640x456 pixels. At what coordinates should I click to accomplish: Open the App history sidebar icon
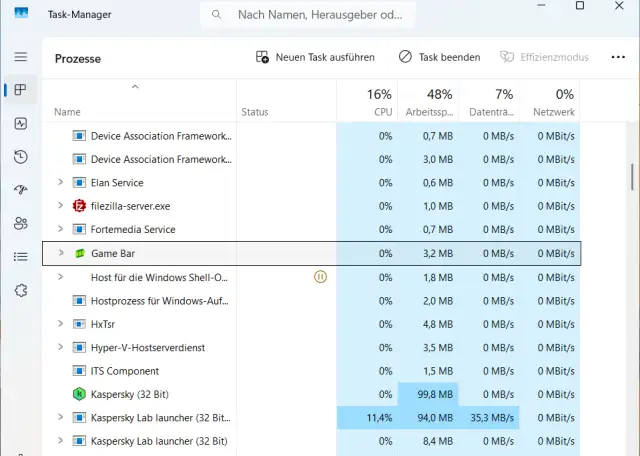click(x=20, y=157)
